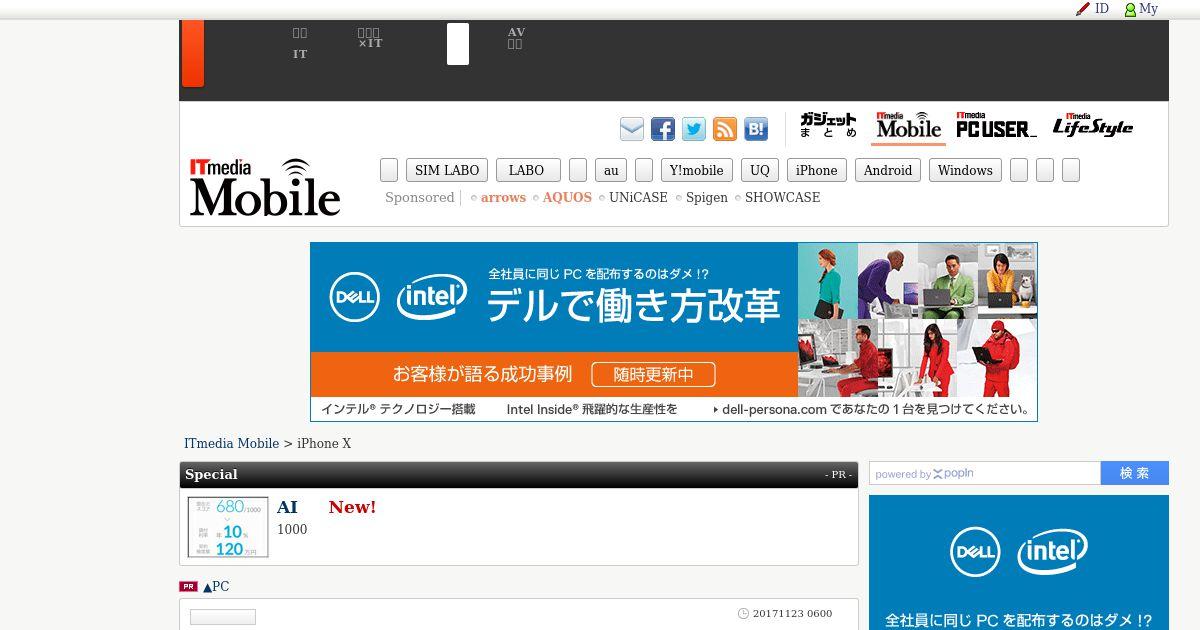
Task: Select the small ITmedia Mobile logo tab
Action: point(909,126)
